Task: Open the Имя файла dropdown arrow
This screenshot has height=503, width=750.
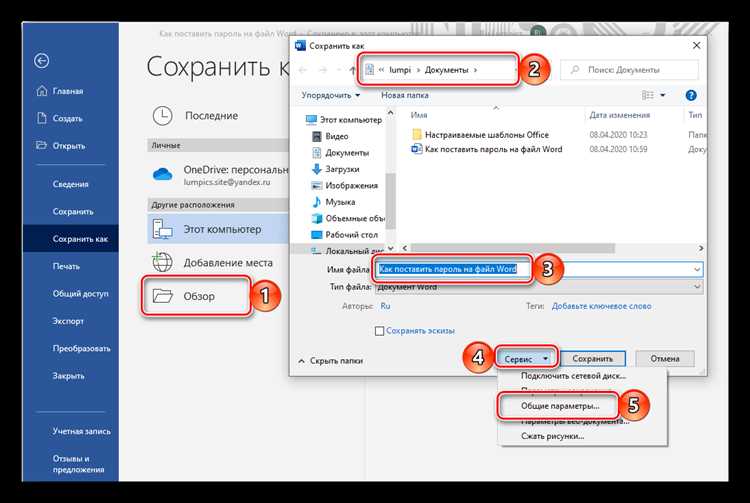Action: [x=697, y=269]
